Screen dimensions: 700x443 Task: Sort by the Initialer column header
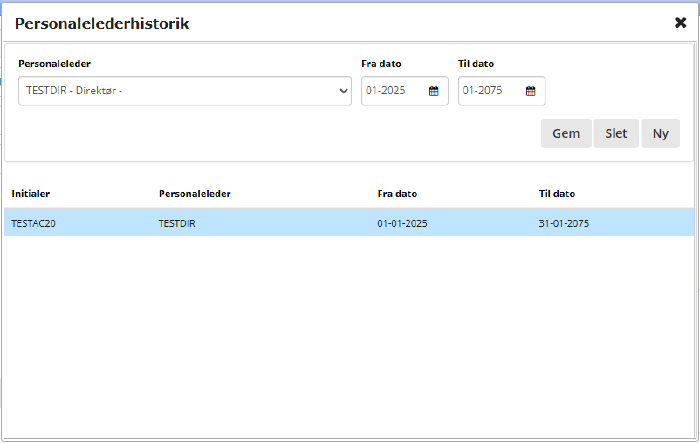31,194
